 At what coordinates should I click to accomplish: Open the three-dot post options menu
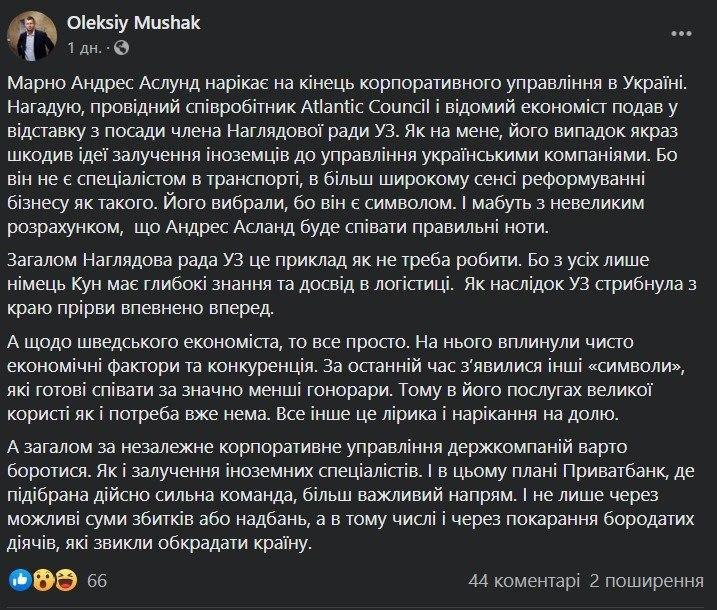[681, 34]
